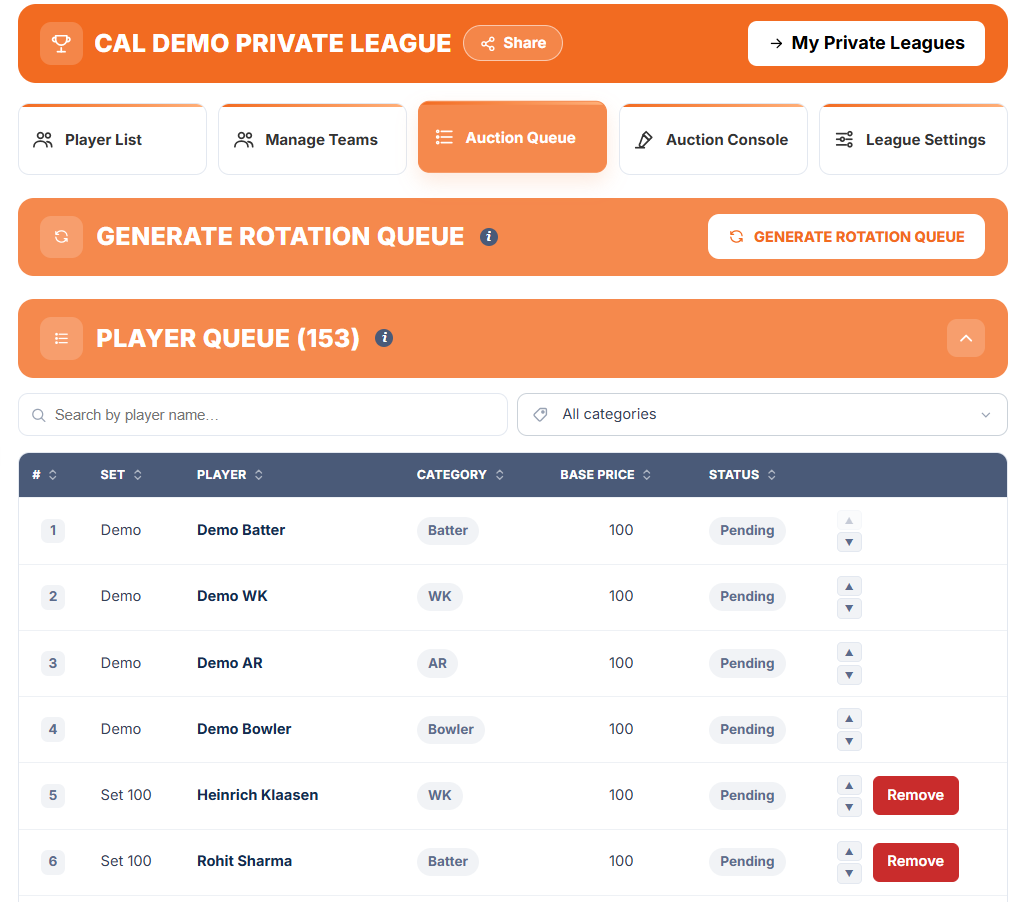1012x902 pixels.
Task: Click the Demo AR player name
Action: [x=230, y=663]
